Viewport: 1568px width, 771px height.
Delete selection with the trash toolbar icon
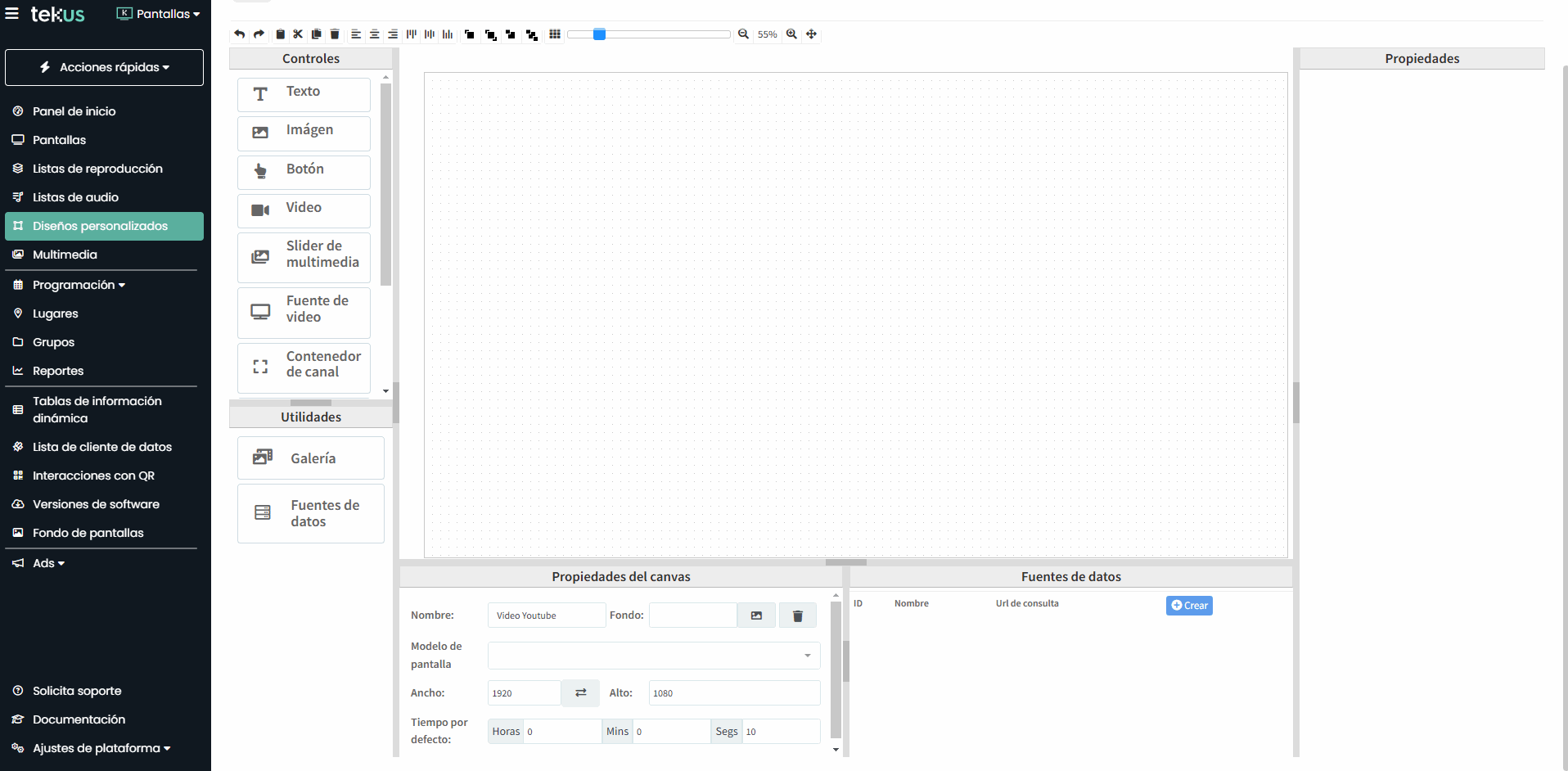coord(335,34)
